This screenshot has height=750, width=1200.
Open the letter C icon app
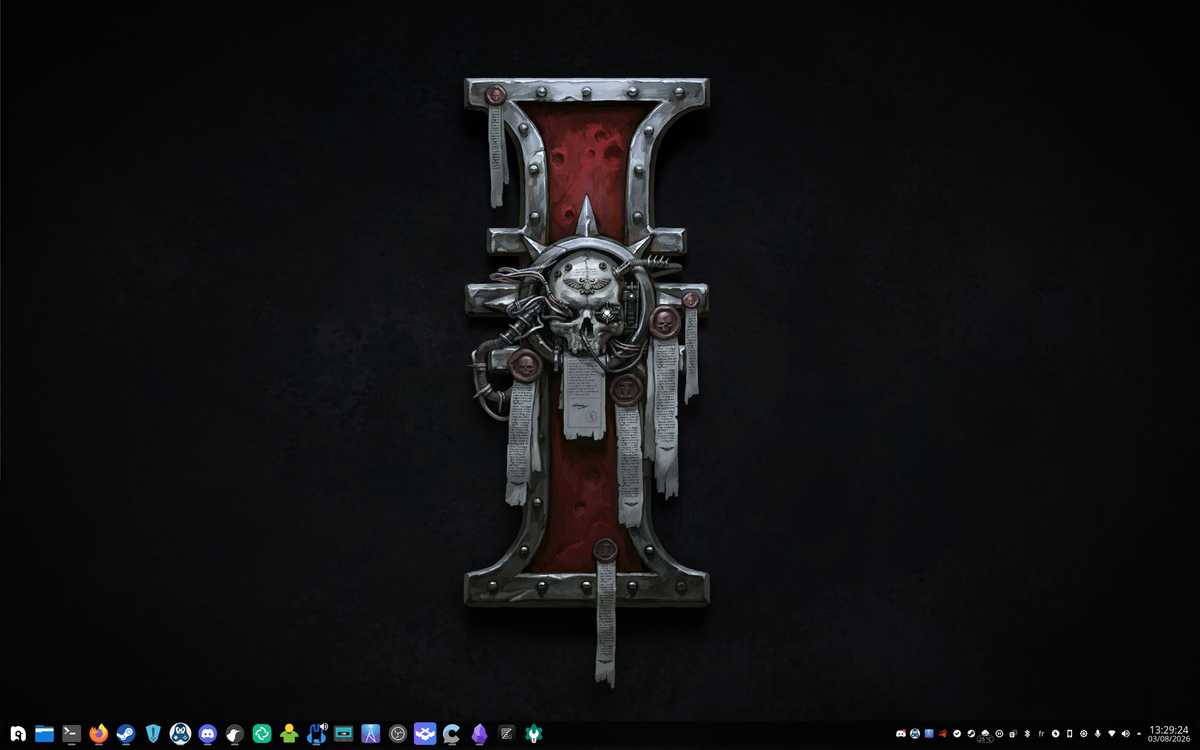452,734
